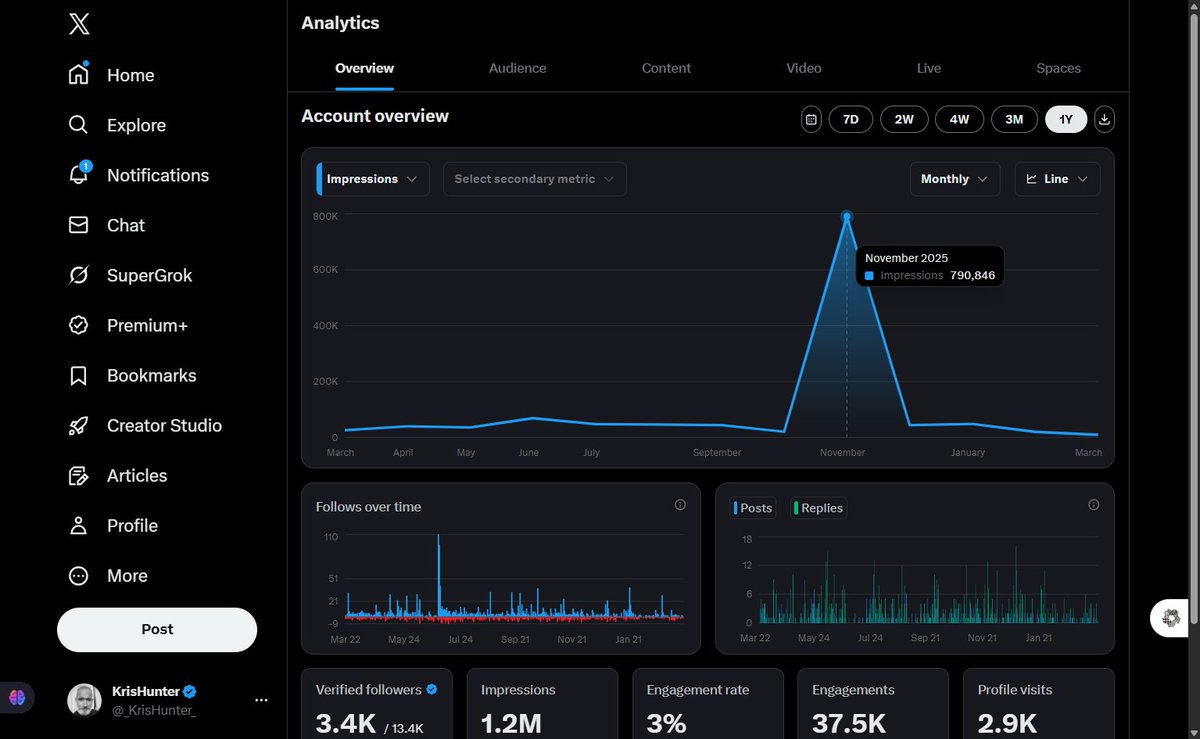Click the verified badge next to KrisHunter
This screenshot has width=1200, height=739.
(189, 691)
